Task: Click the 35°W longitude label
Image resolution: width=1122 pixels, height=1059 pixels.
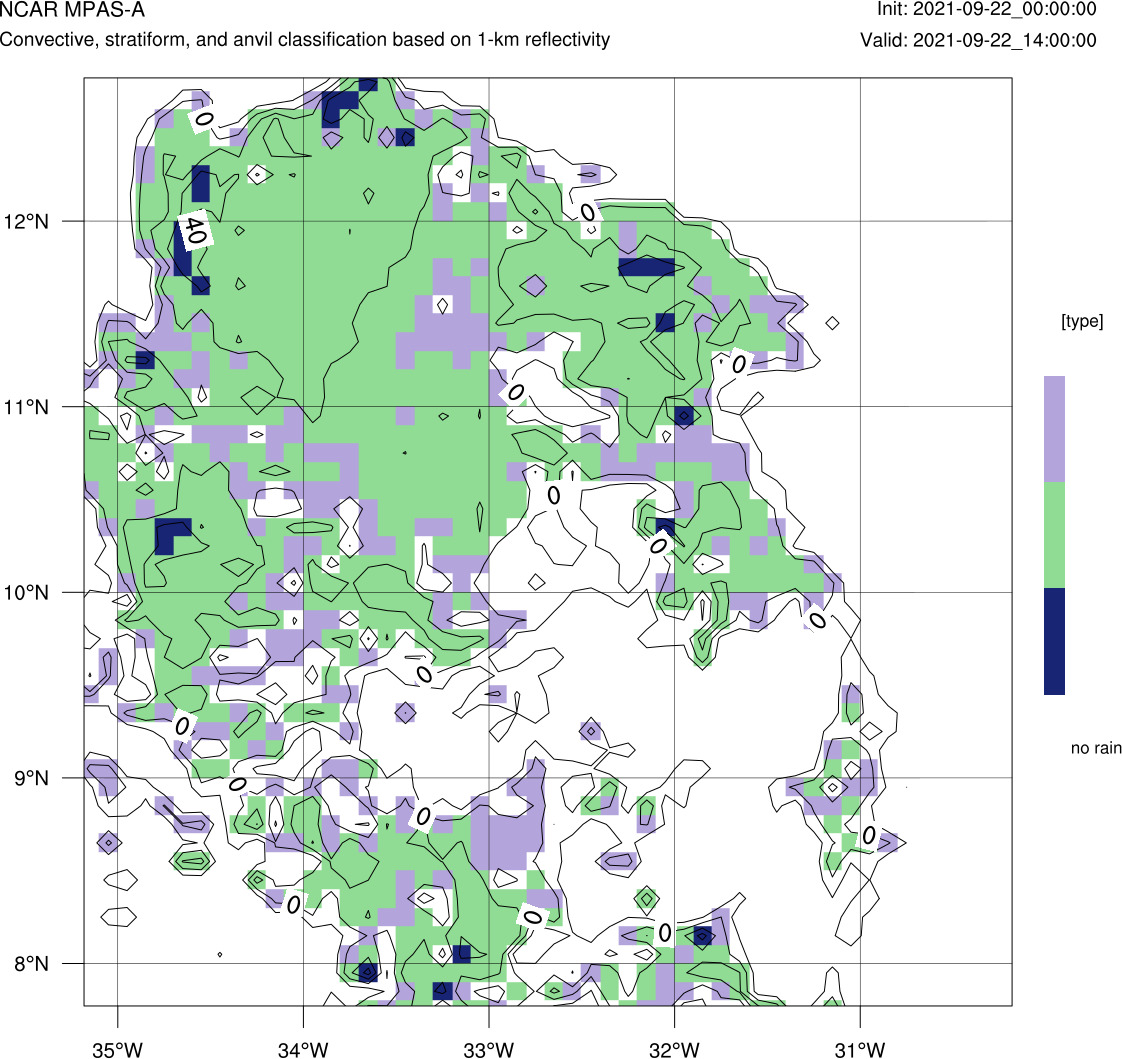Action: [x=118, y=1050]
